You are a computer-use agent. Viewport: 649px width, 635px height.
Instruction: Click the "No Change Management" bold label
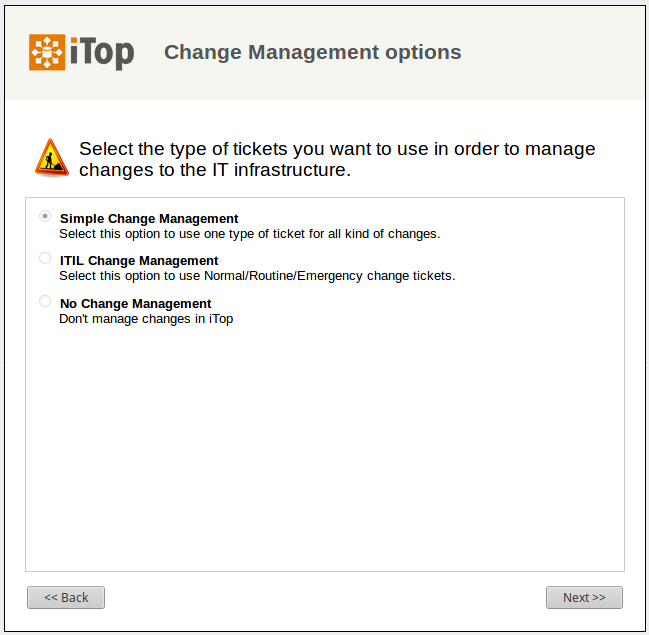click(x=136, y=304)
